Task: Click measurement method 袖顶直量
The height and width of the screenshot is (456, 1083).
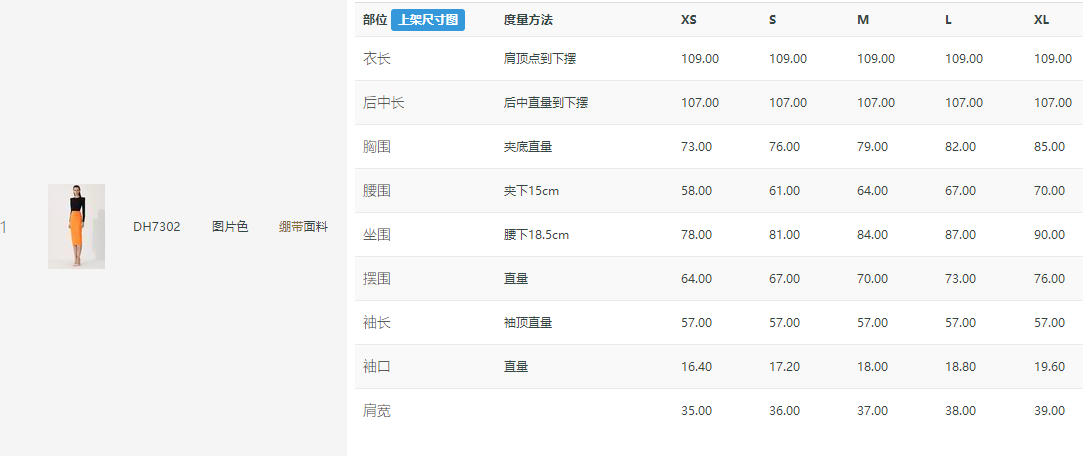Action: [528, 323]
